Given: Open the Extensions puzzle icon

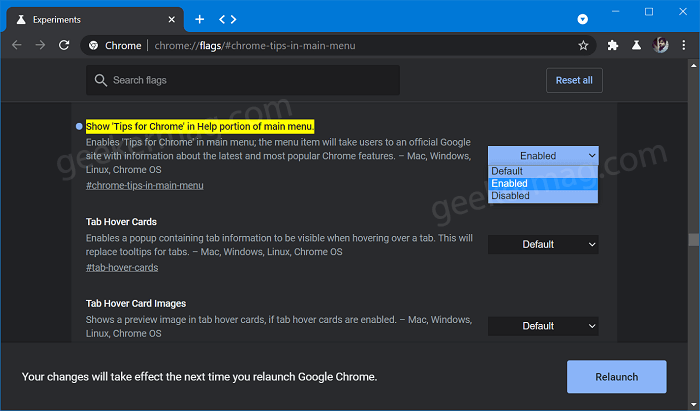Looking at the screenshot, I should [x=612, y=45].
